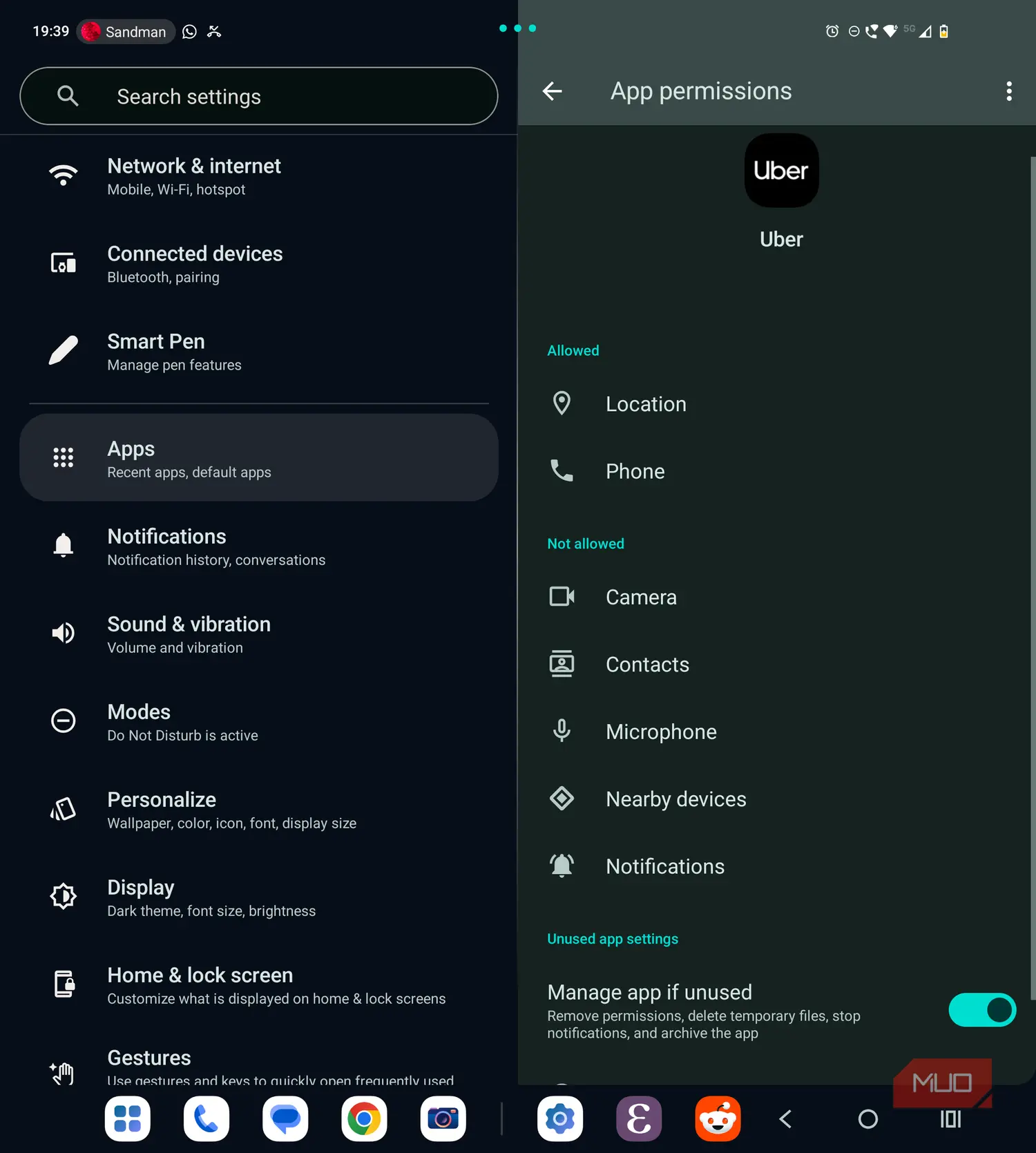Tap the search magnifier icon

pyautogui.click(x=67, y=96)
